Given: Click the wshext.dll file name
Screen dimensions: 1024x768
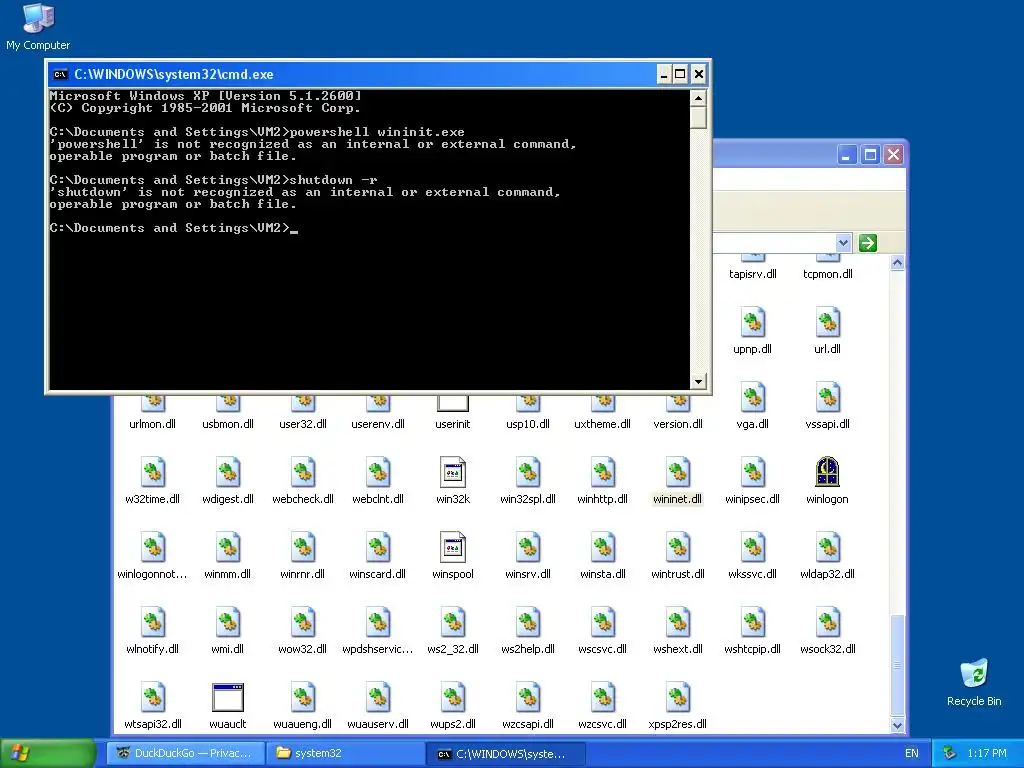Looking at the screenshot, I should pos(677,648).
